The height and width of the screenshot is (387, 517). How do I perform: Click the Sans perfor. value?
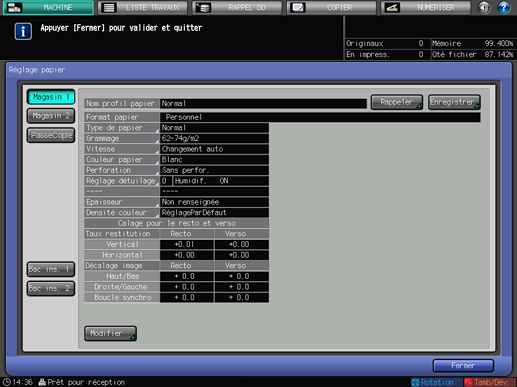(214, 170)
